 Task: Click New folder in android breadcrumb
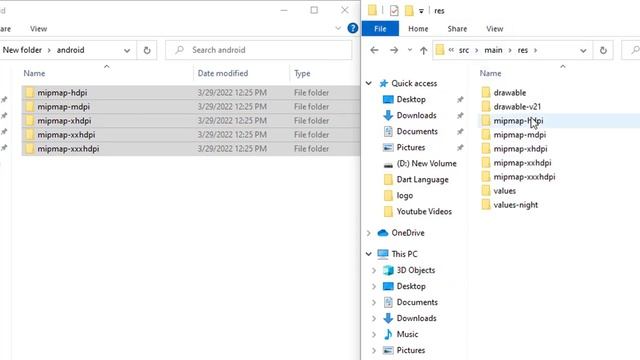(x=22, y=50)
